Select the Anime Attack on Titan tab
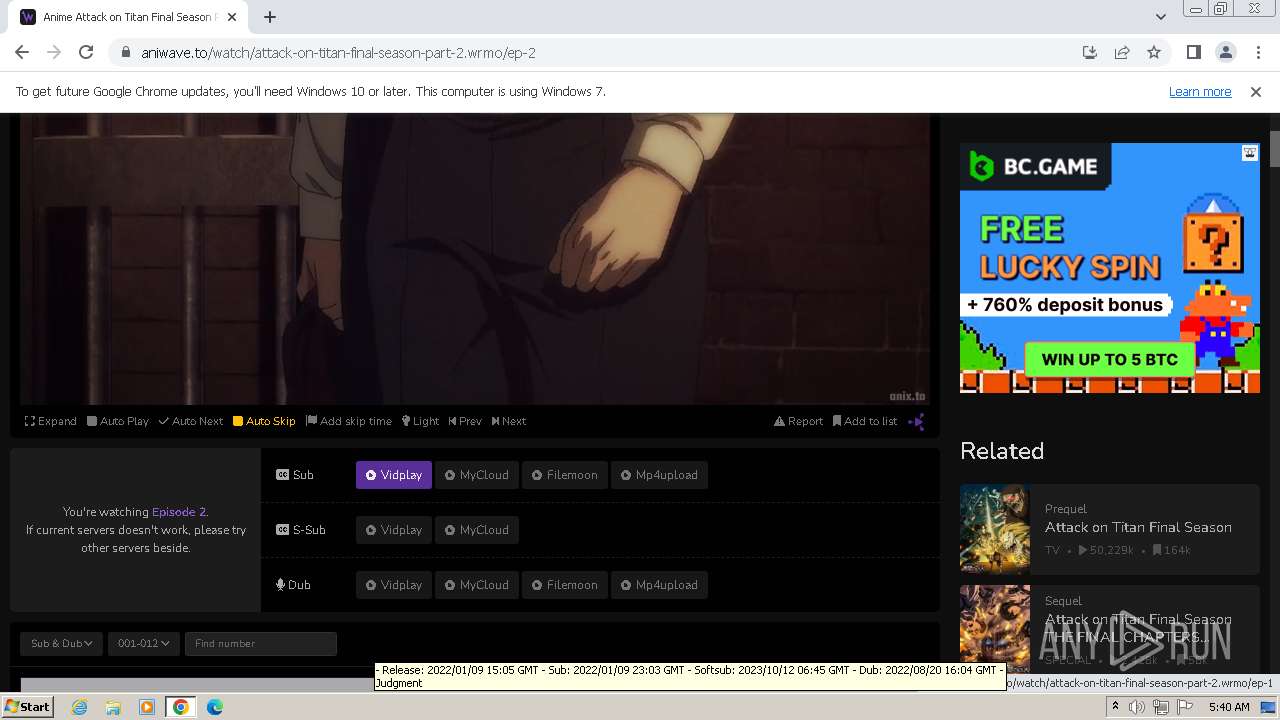1280x720 pixels. [126, 17]
